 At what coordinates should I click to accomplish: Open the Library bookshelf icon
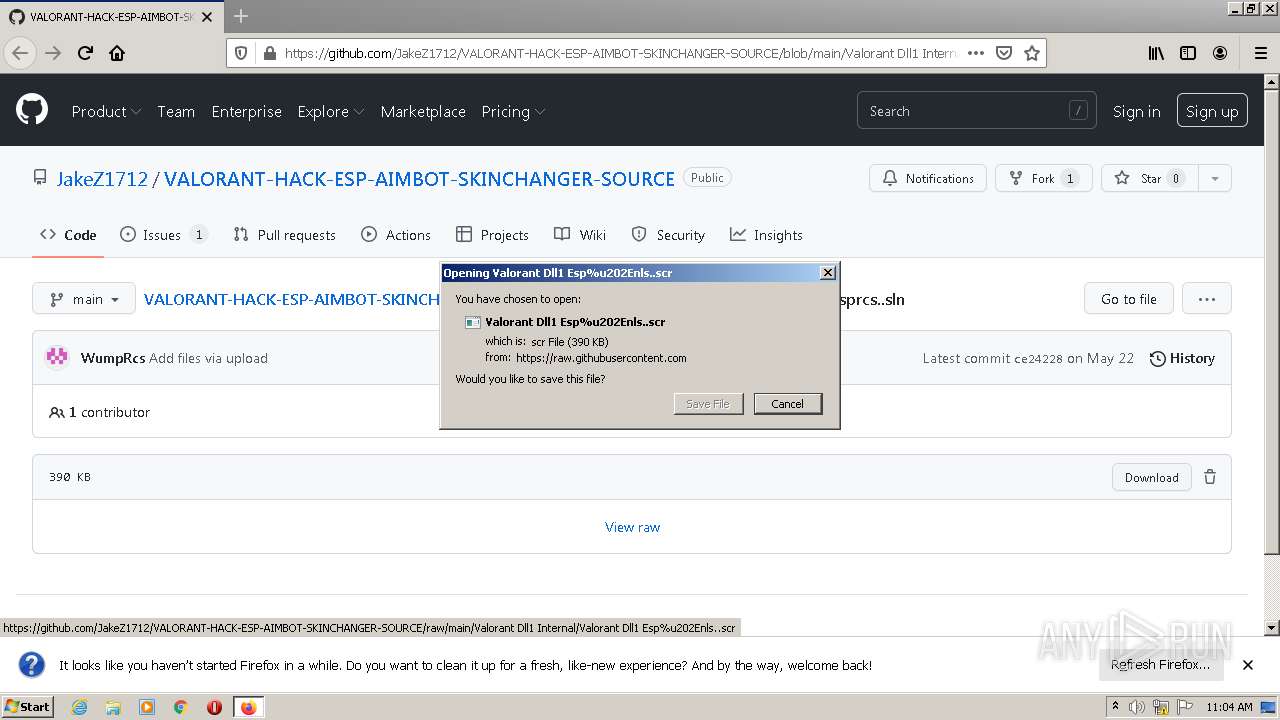tap(1156, 53)
